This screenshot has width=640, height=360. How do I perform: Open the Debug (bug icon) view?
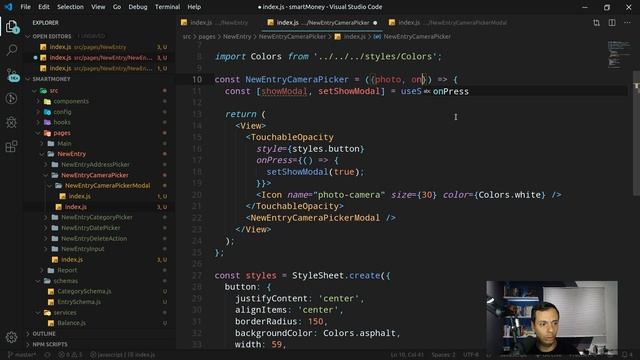[x=11, y=122]
